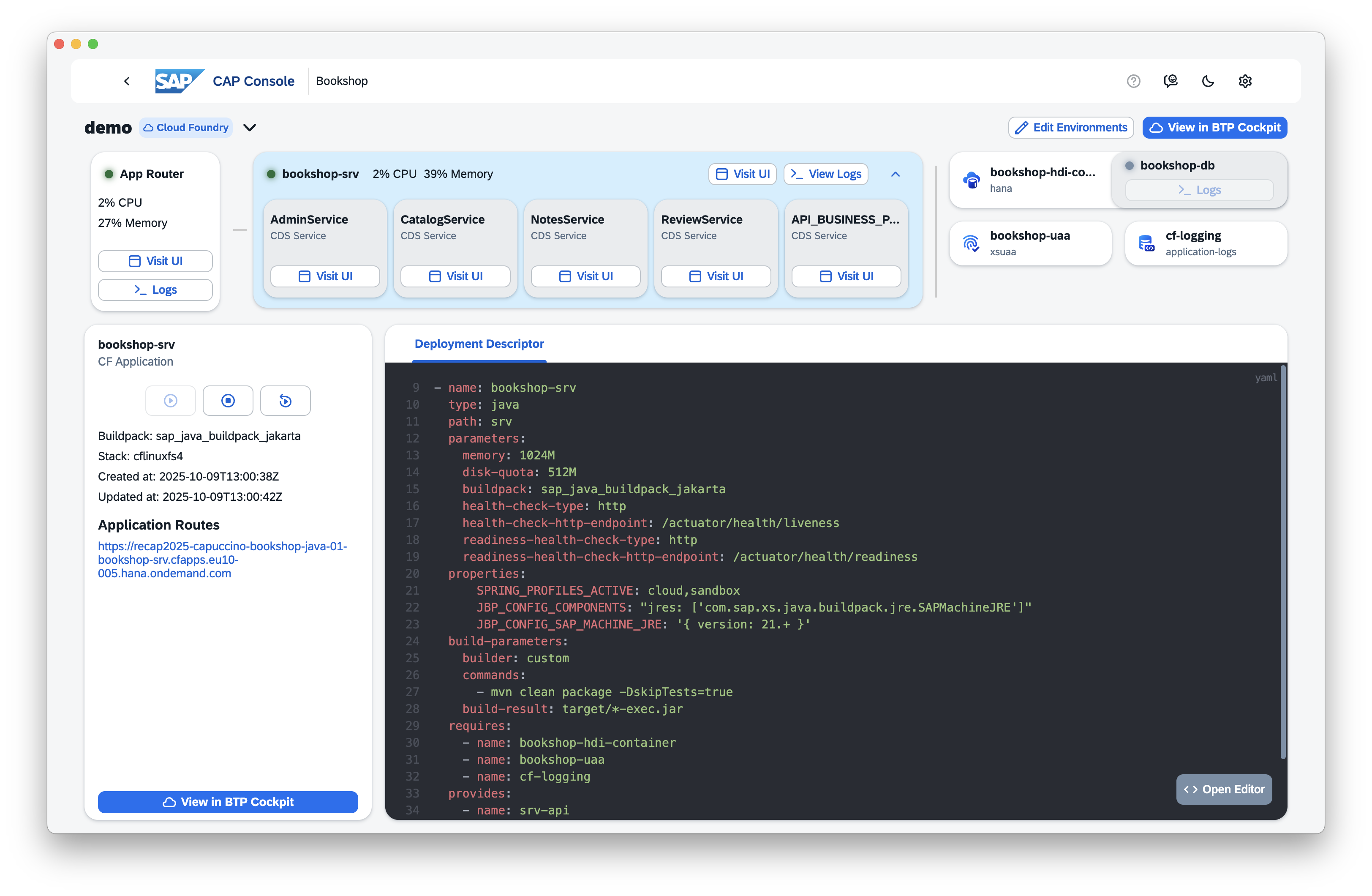Restart the bookshop-srv application
This screenshot has width=1372, height=896.
click(x=286, y=400)
